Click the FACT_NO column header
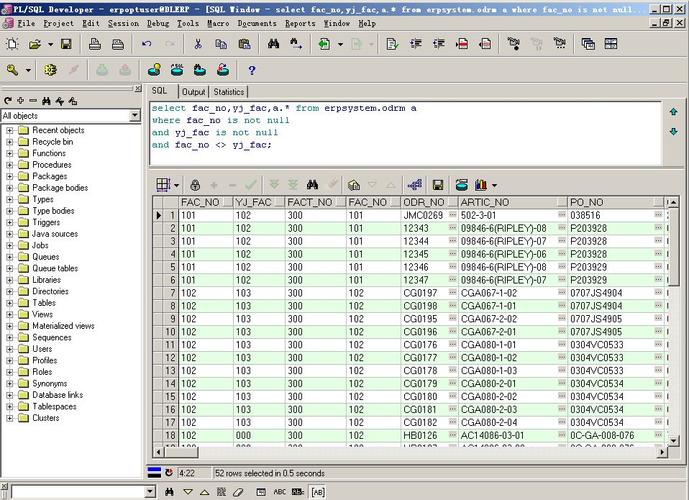The width and height of the screenshot is (689, 500). pos(315,202)
